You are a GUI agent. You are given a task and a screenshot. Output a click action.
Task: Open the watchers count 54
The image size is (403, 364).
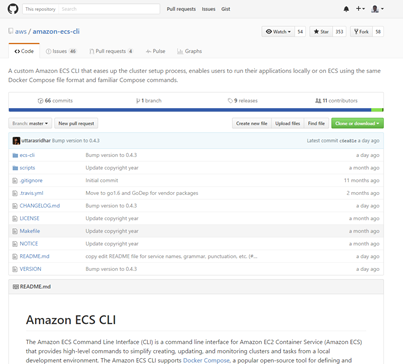point(300,32)
